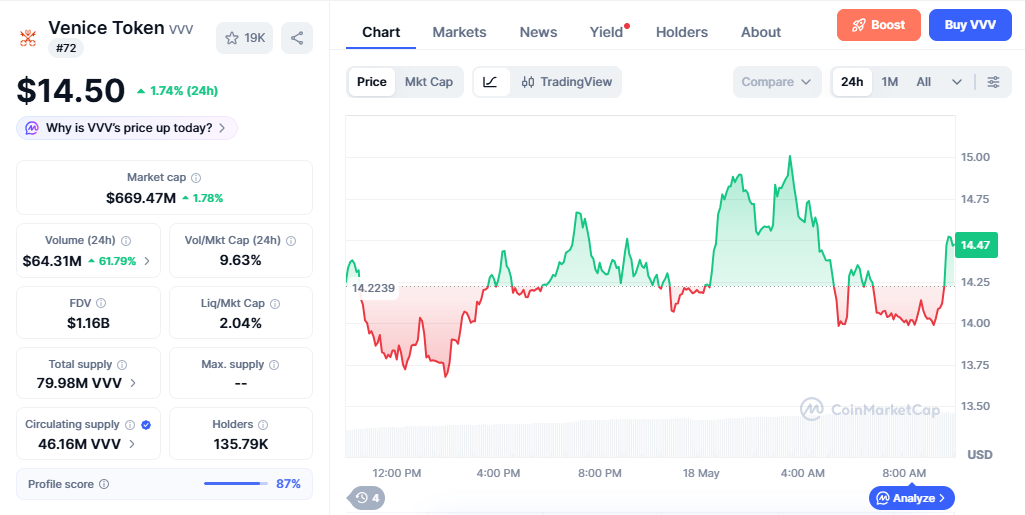Expand Total supply details chevron

point(133,383)
